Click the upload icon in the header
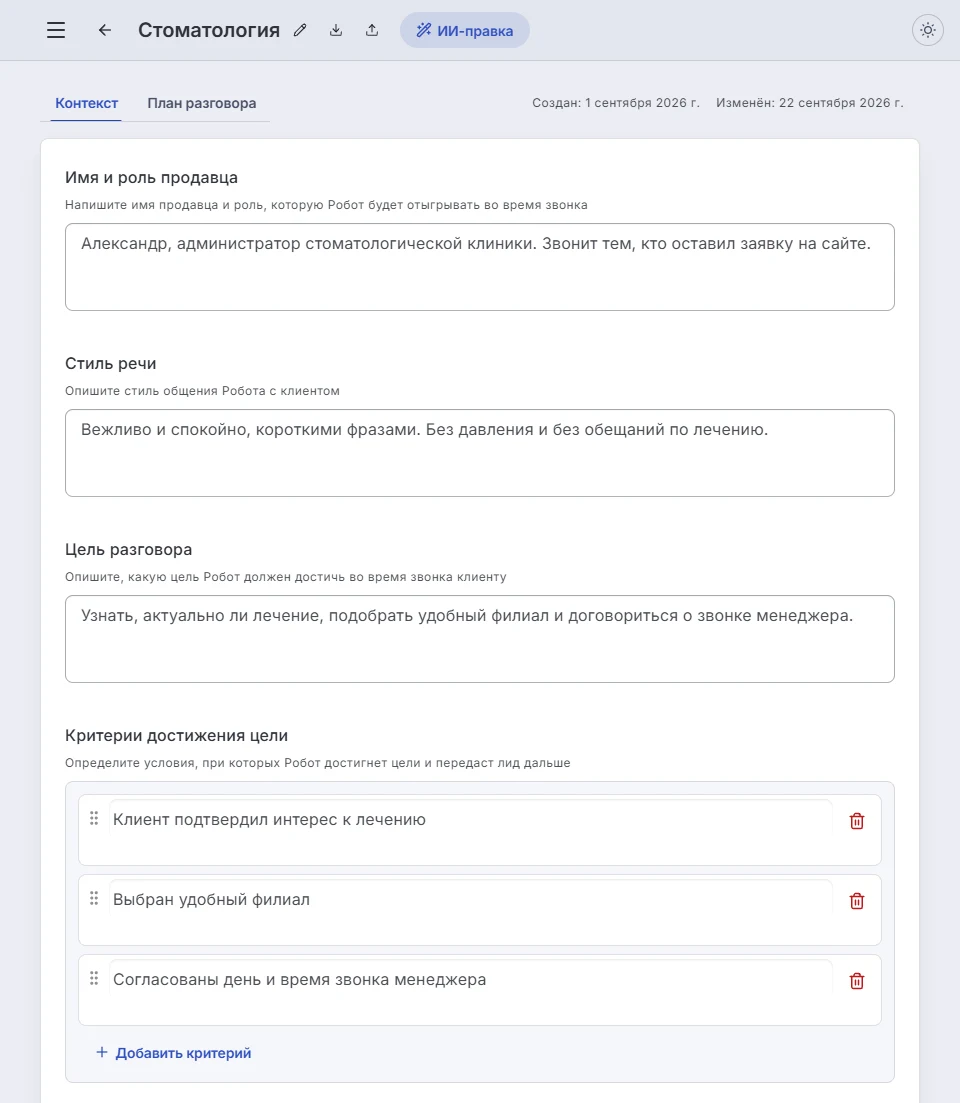960x1103 pixels. coord(372,30)
